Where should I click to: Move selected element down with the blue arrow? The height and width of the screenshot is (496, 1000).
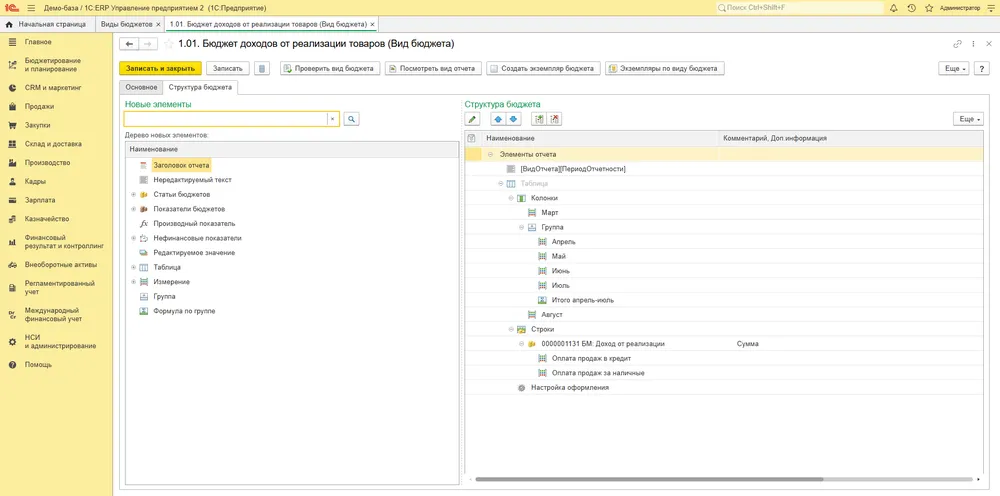(513, 119)
